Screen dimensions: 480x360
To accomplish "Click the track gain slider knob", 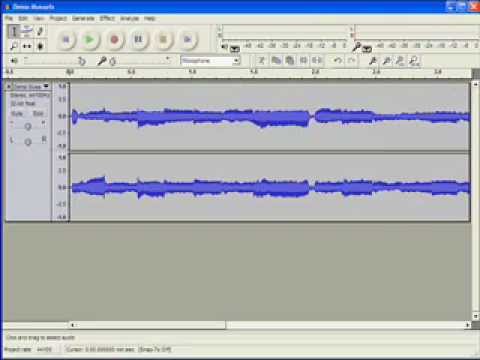I will [28, 126].
